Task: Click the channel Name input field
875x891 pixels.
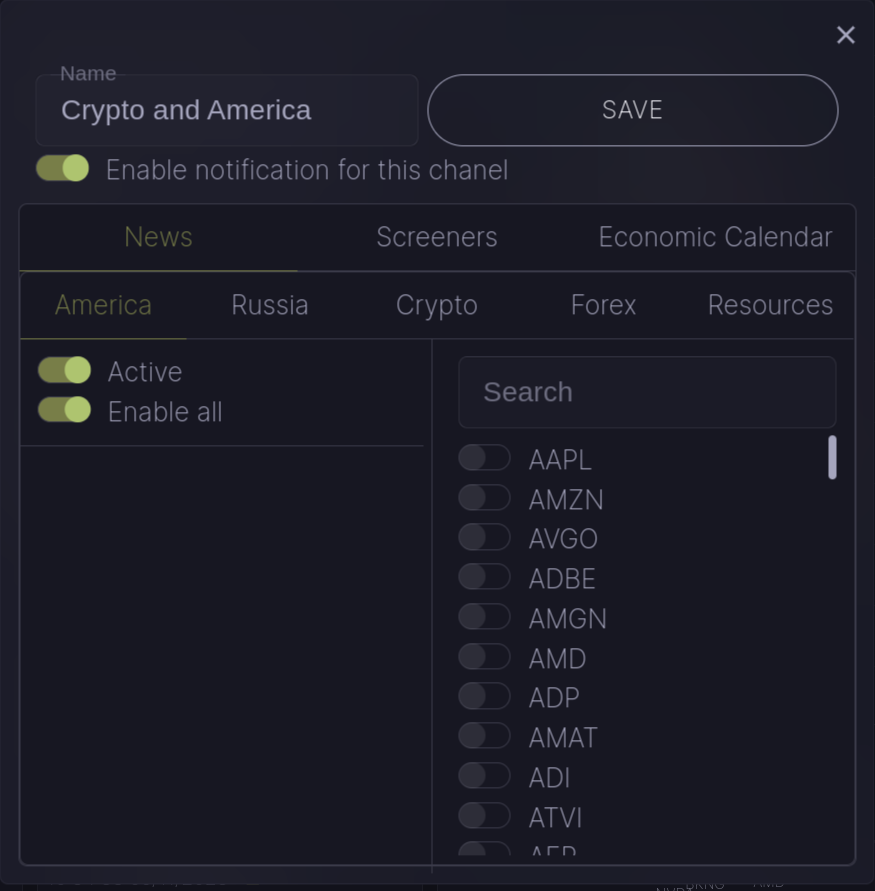Action: [227, 111]
